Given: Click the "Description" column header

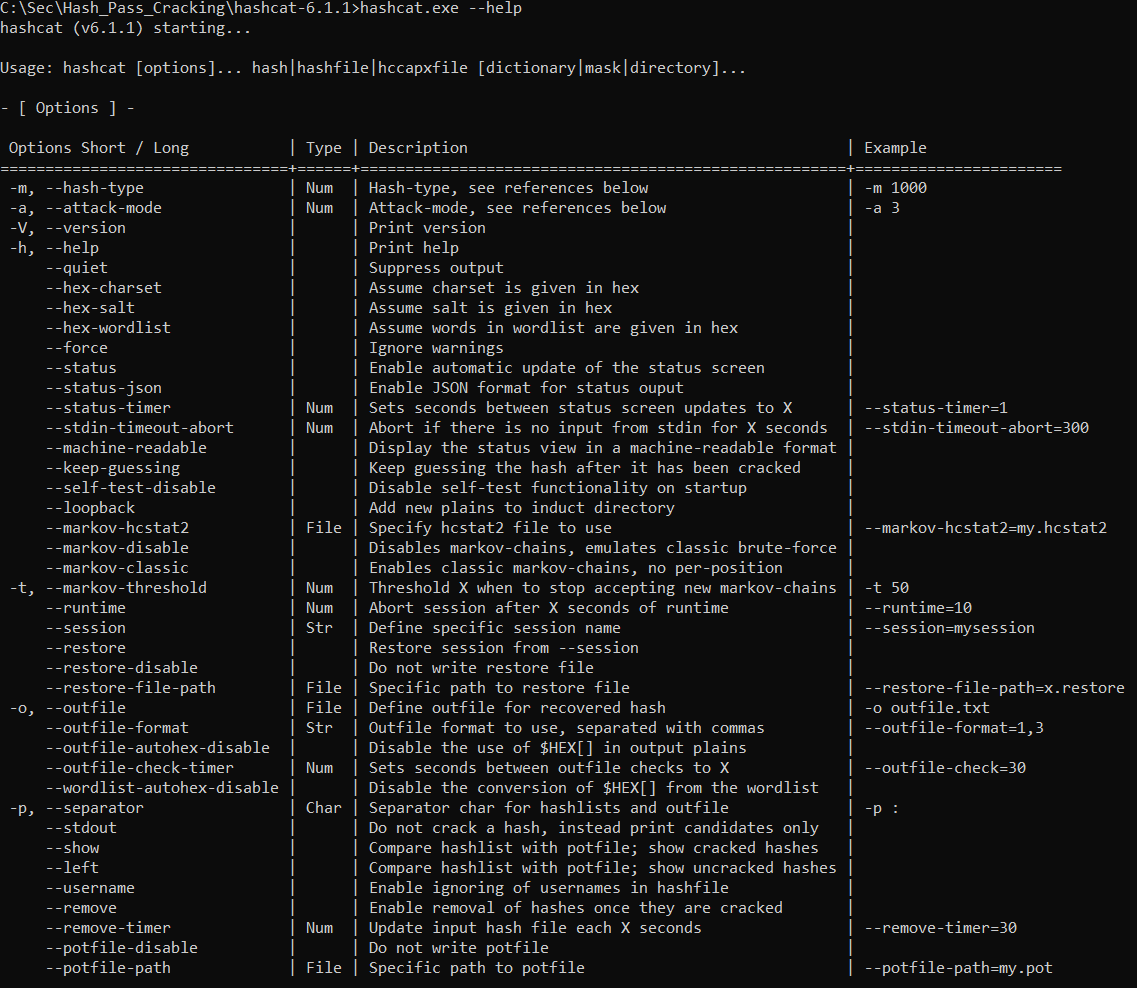Looking at the screenshot, I should pyautogui.click(x=418, y=148).
